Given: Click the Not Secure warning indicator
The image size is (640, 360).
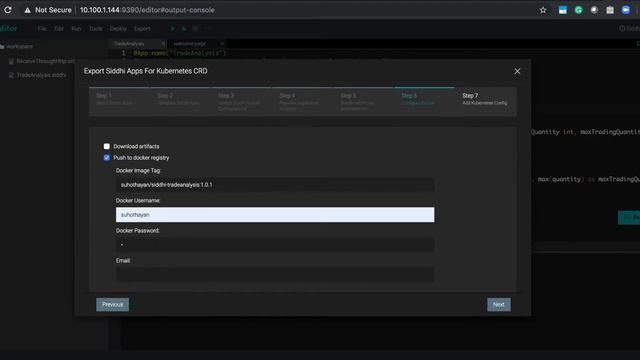Looking at the screenshot, I should pos(47,10).
